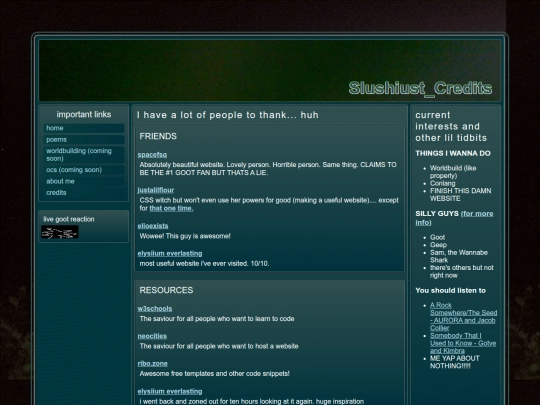Image resolution: width=540 pixels, height=405 pixels.
Task: Open the ribo.zone link
Action: [x=153, y=364]
